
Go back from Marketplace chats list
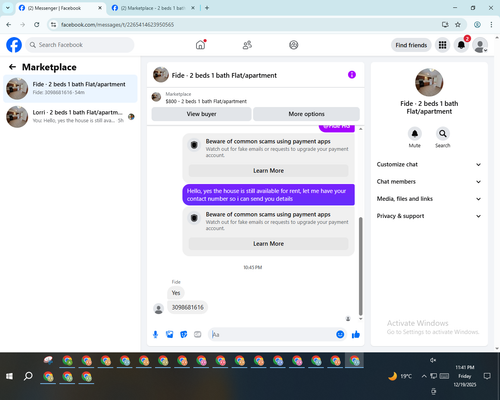tap(12, 67)
